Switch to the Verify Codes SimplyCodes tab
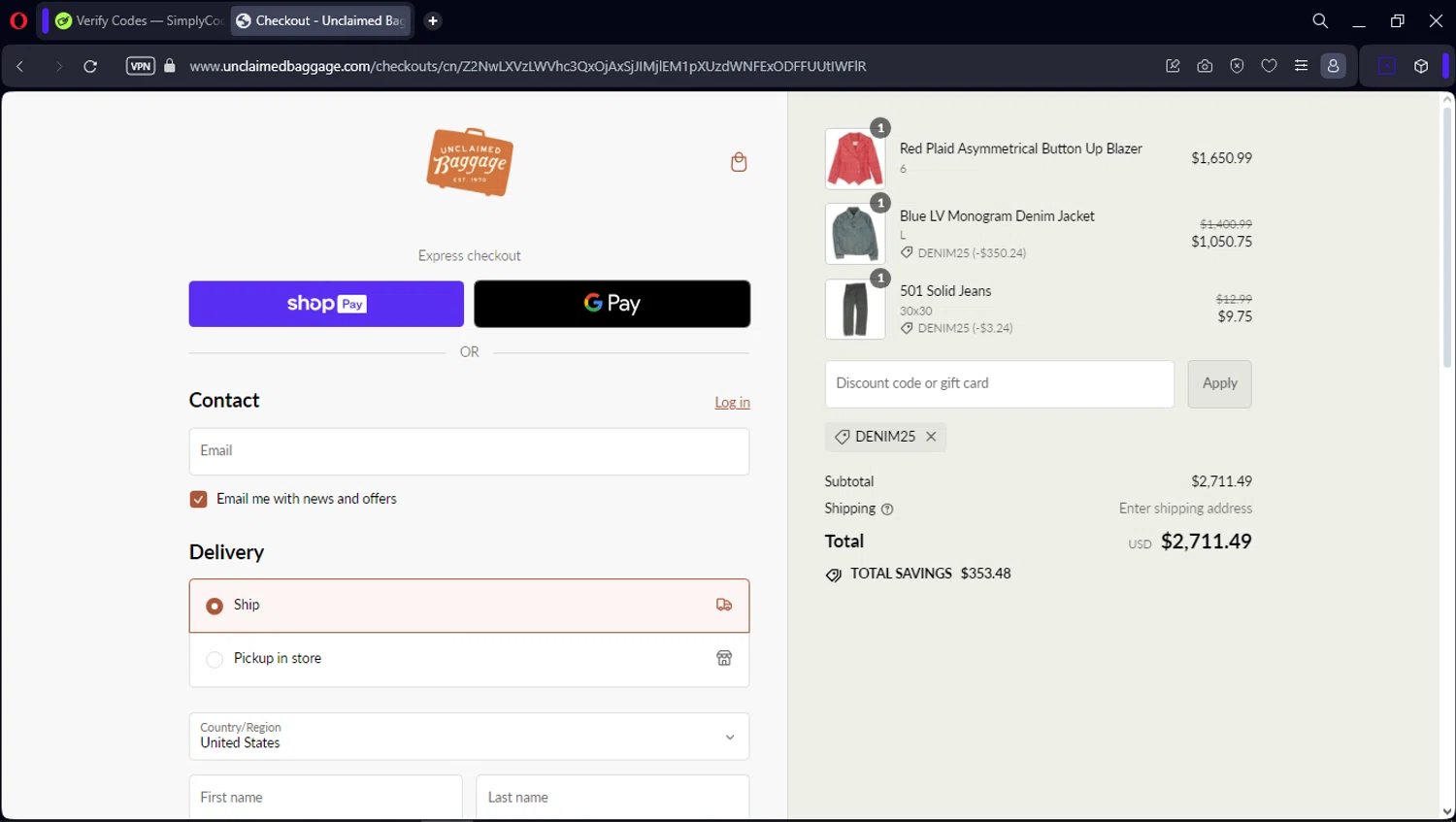This screenshot has height=822, width=1456. pyautogui.click(x=140, y=20)
